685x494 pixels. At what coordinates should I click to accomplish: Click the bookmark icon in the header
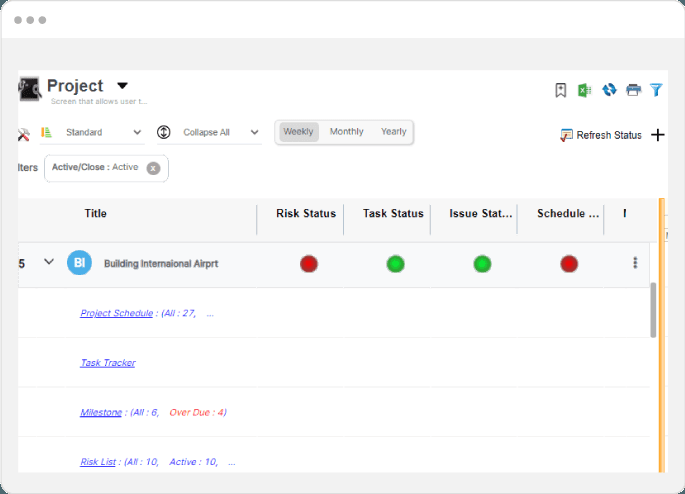[x=560, y=90]
